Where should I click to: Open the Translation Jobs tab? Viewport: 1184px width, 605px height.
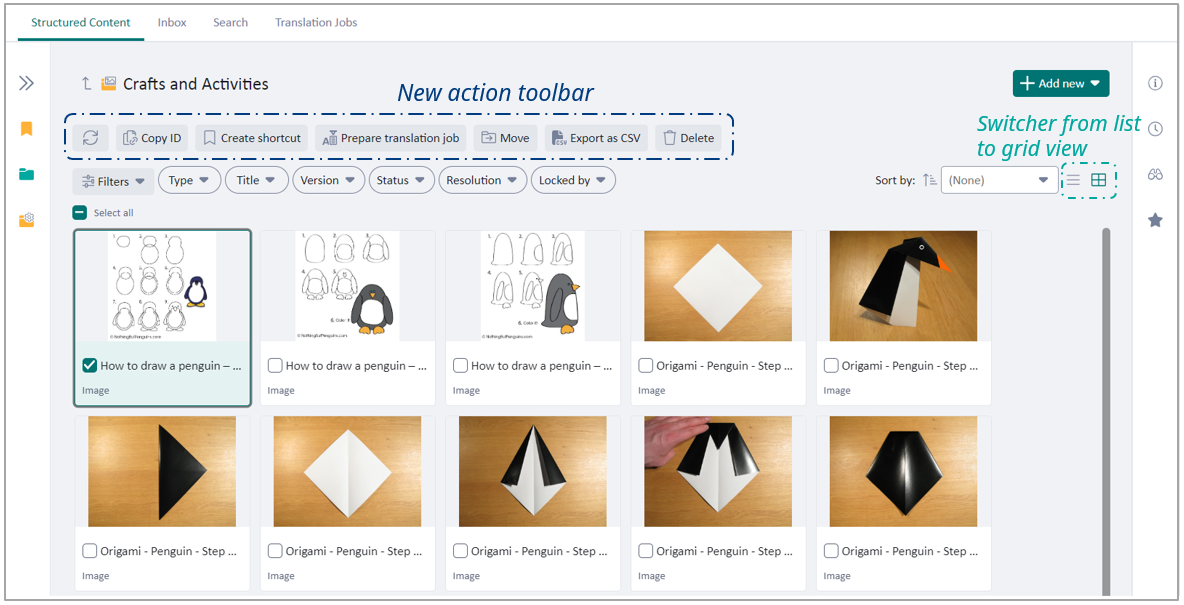316,22
